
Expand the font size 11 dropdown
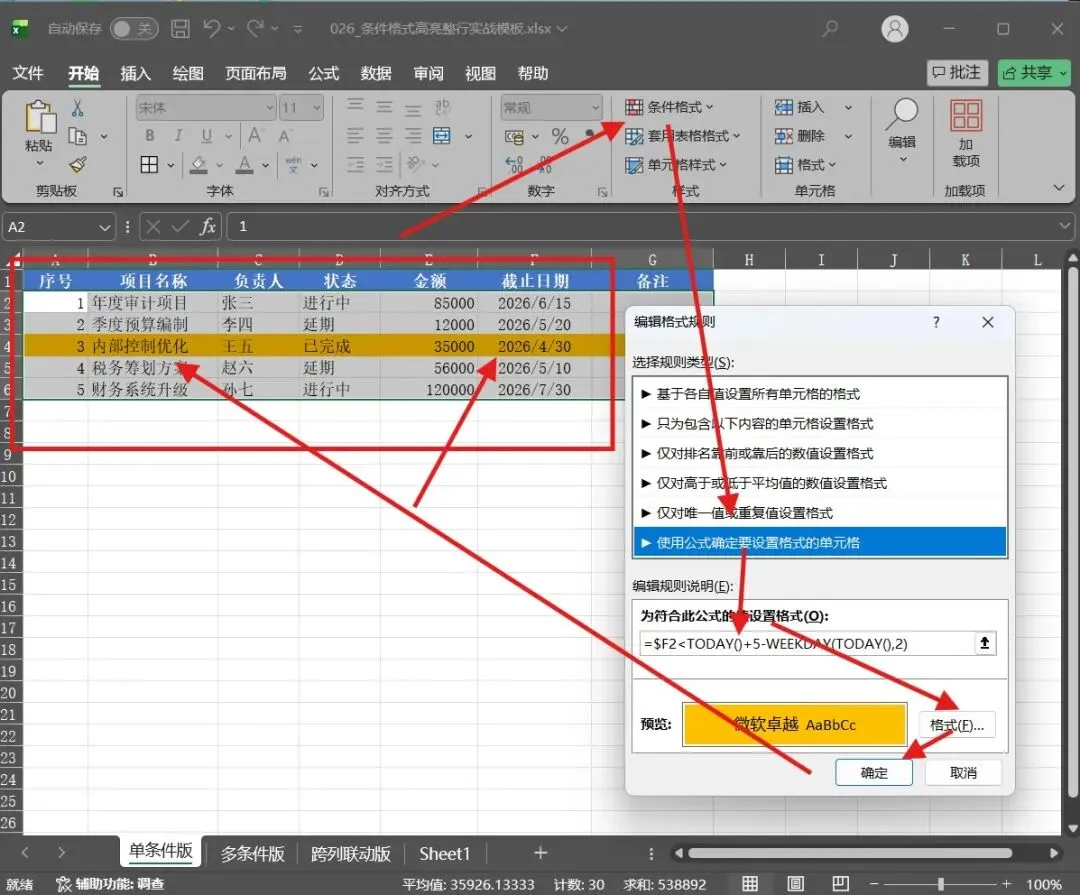click(x=317, y=107)
